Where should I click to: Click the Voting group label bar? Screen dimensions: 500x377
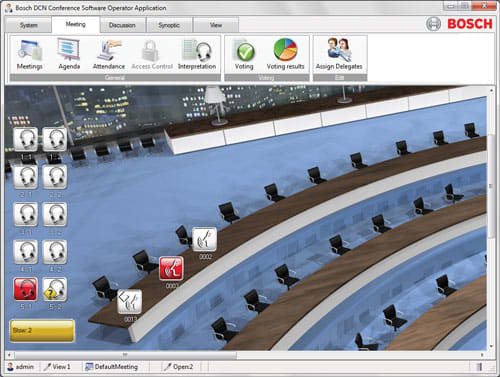[x=267, y=77]
